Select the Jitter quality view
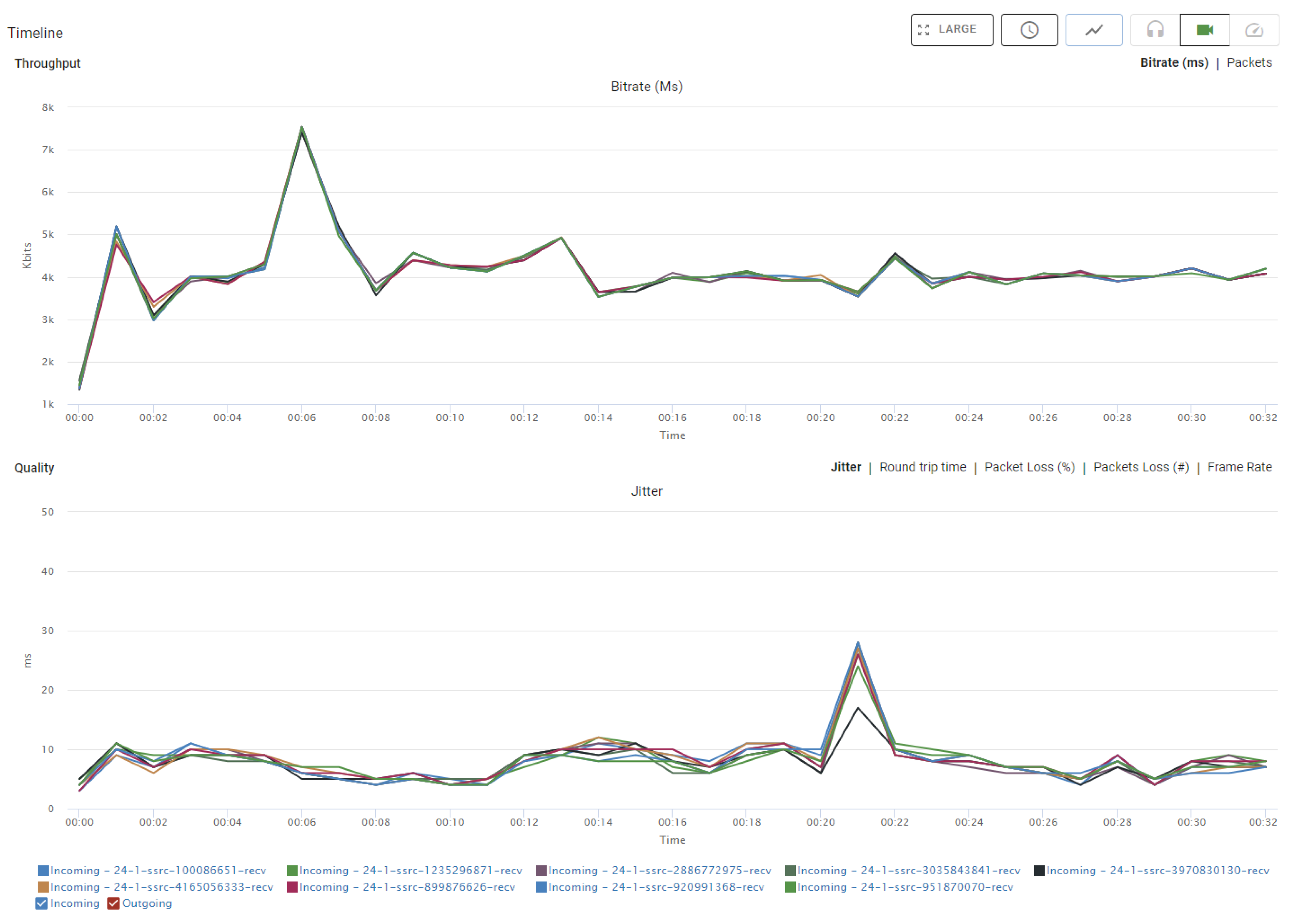Viewport: 1293px width, 924px height. click(x=845, y=467)
